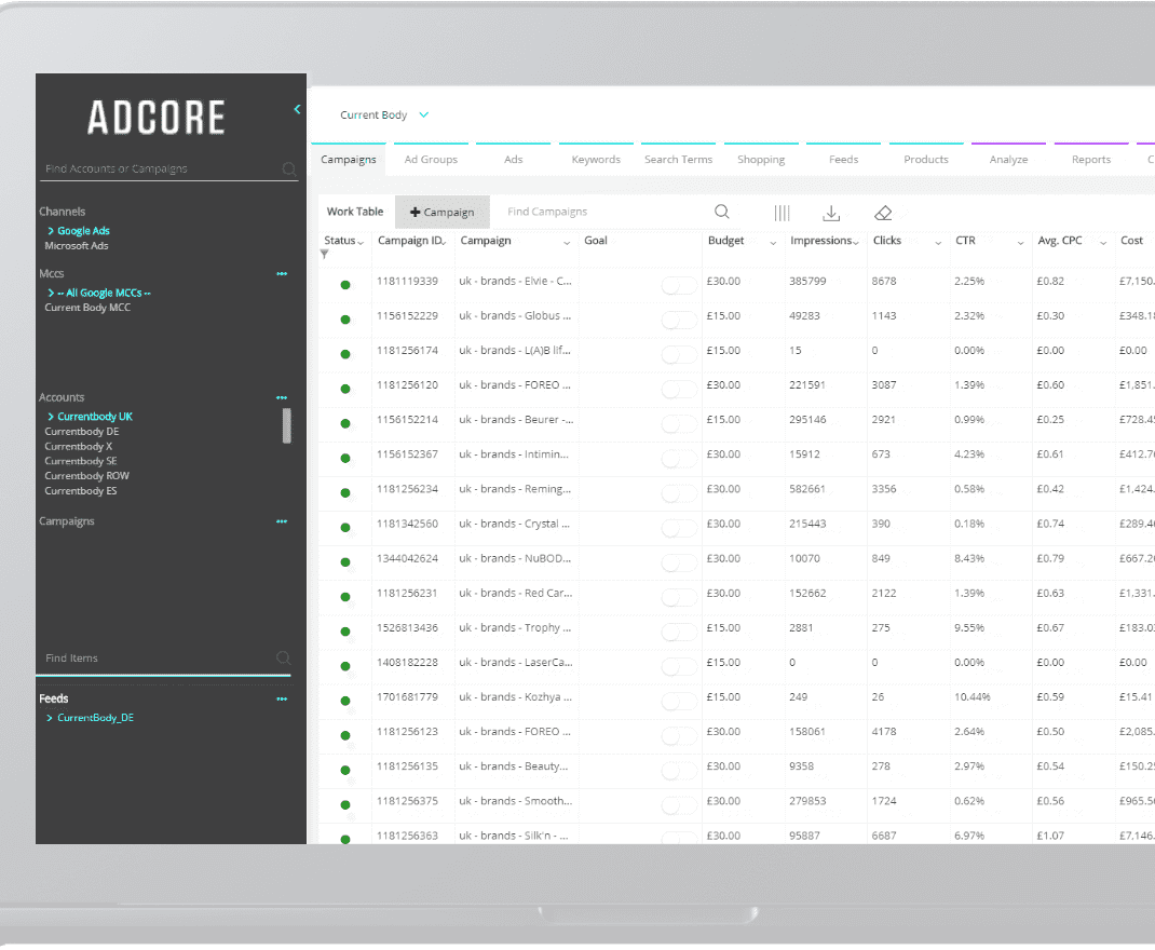Click status dot for campaign 1181256174
The image size is (1155, 950).
[345, 354]
